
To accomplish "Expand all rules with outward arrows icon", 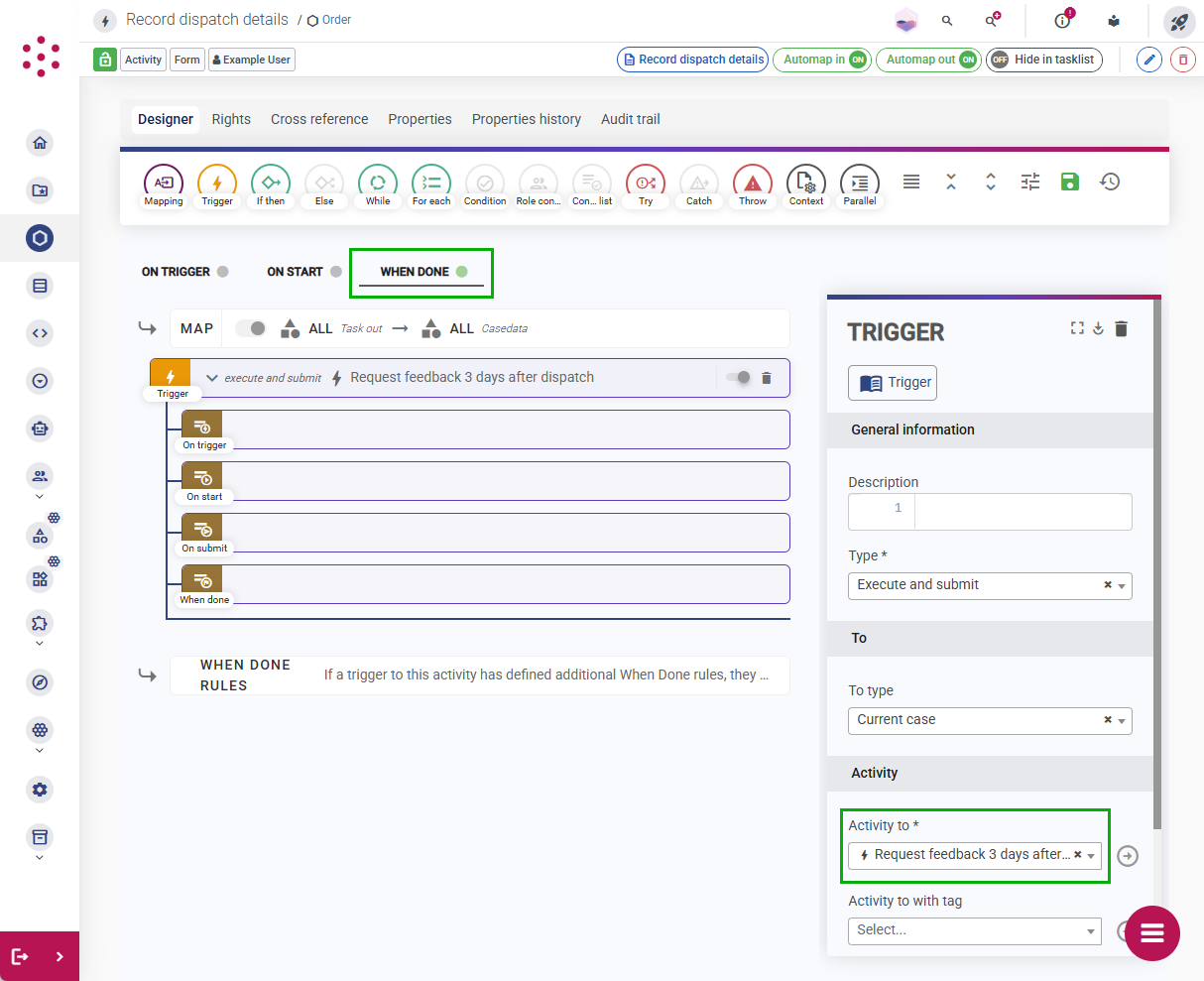I will click(x=991, y=182).
